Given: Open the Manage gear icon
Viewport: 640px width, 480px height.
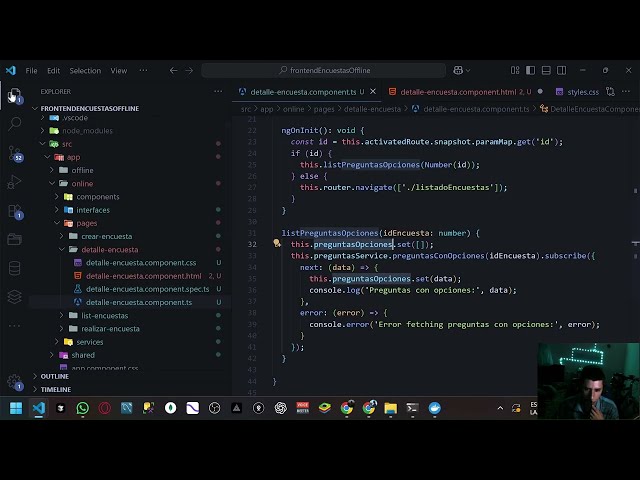Looking at the screenshot, I should click(x=15, y=382).
